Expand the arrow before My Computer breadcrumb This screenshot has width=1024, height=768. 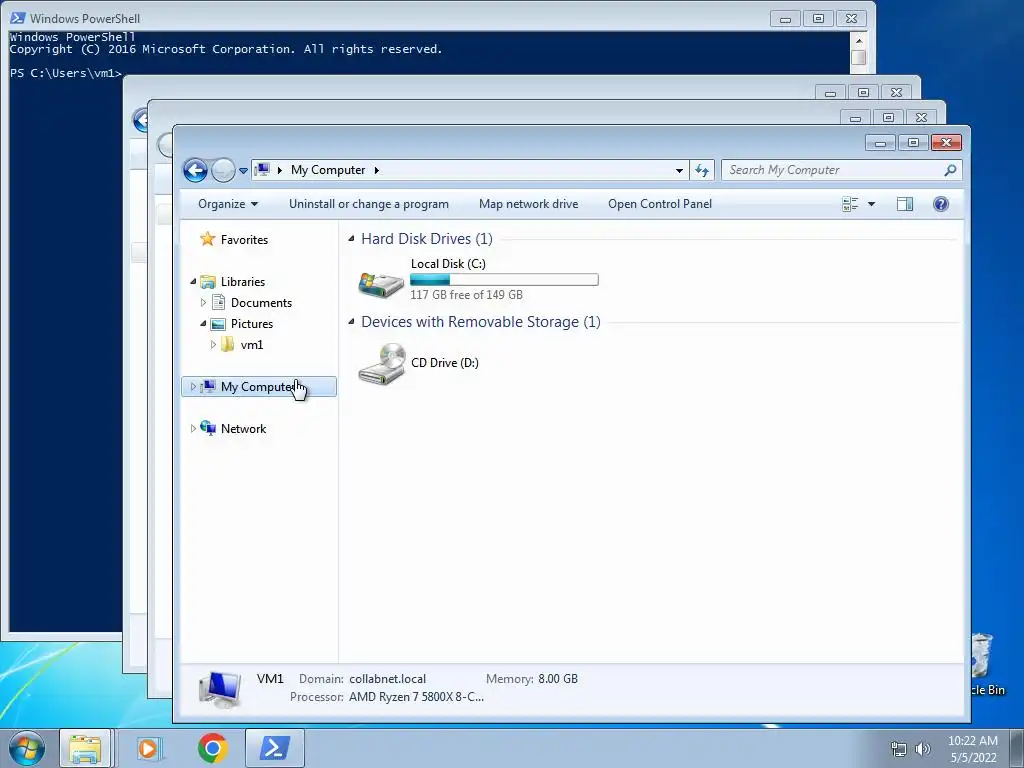[x=280, y=170]
